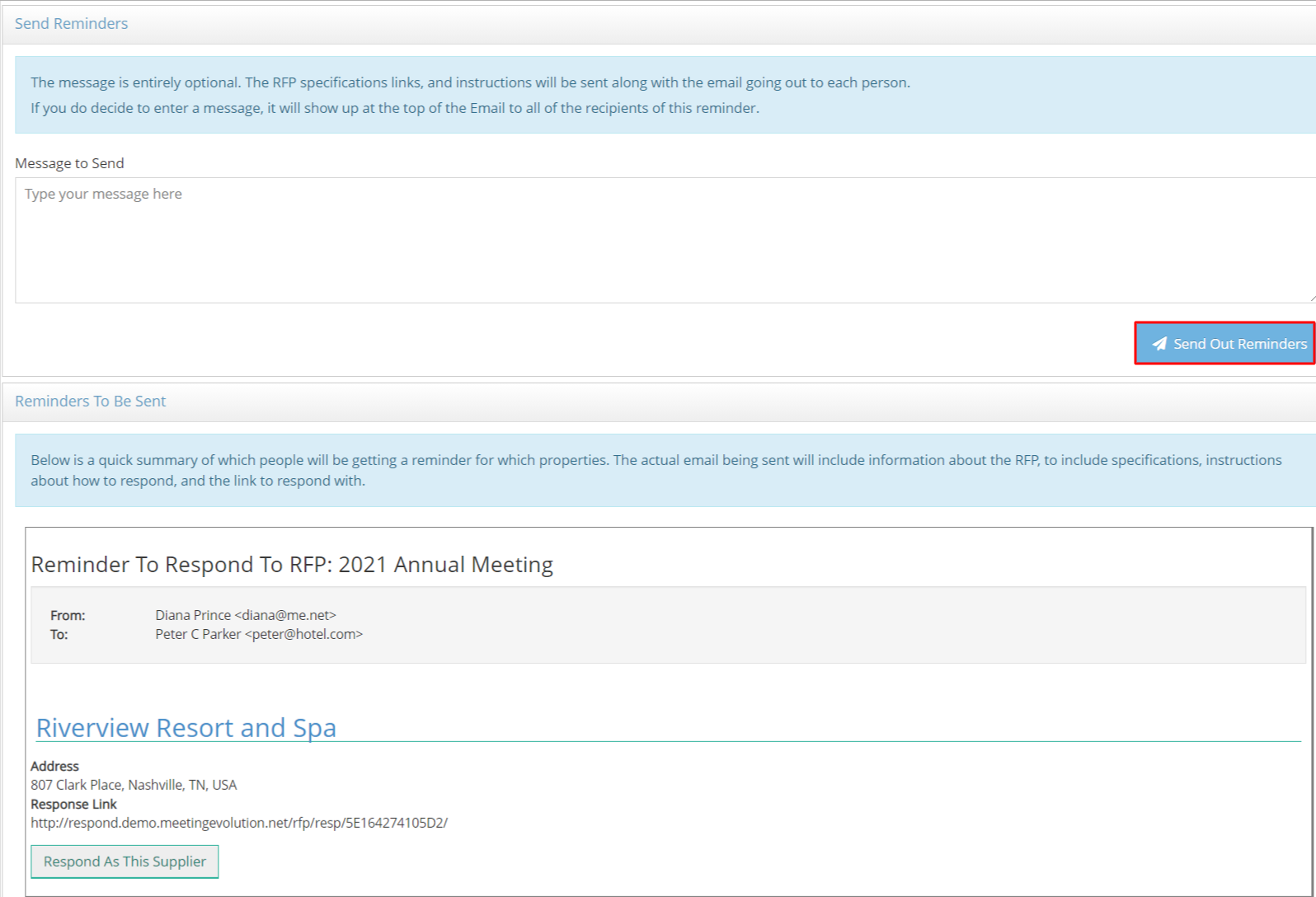Open Riverview Resort and Spa link
Viewport: 1316px width, 897px height.
tap(186, 727)
